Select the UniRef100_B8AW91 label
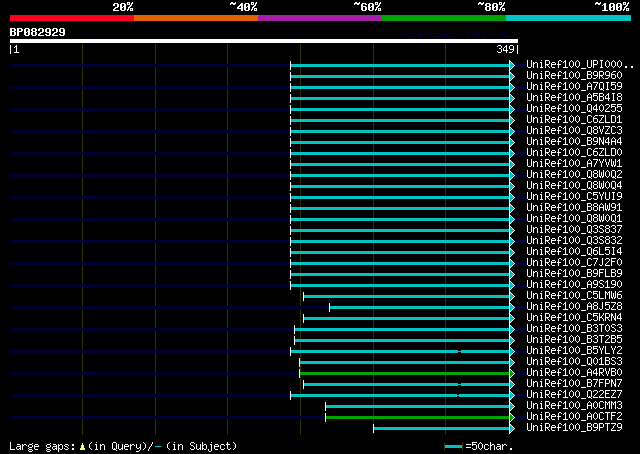Image resolution: width=640 pixels, height=454 pixels. pyautogui.click(x=574, y=208)
